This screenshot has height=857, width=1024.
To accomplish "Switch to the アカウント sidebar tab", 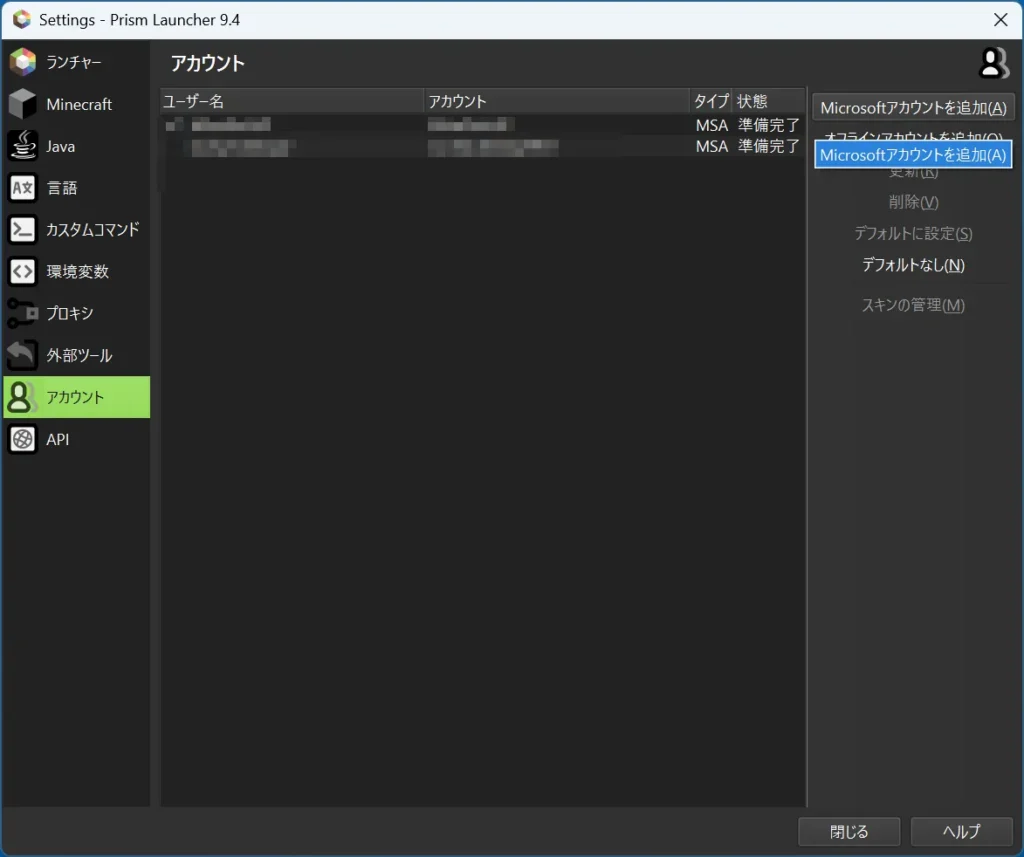I will coord(76,397).
